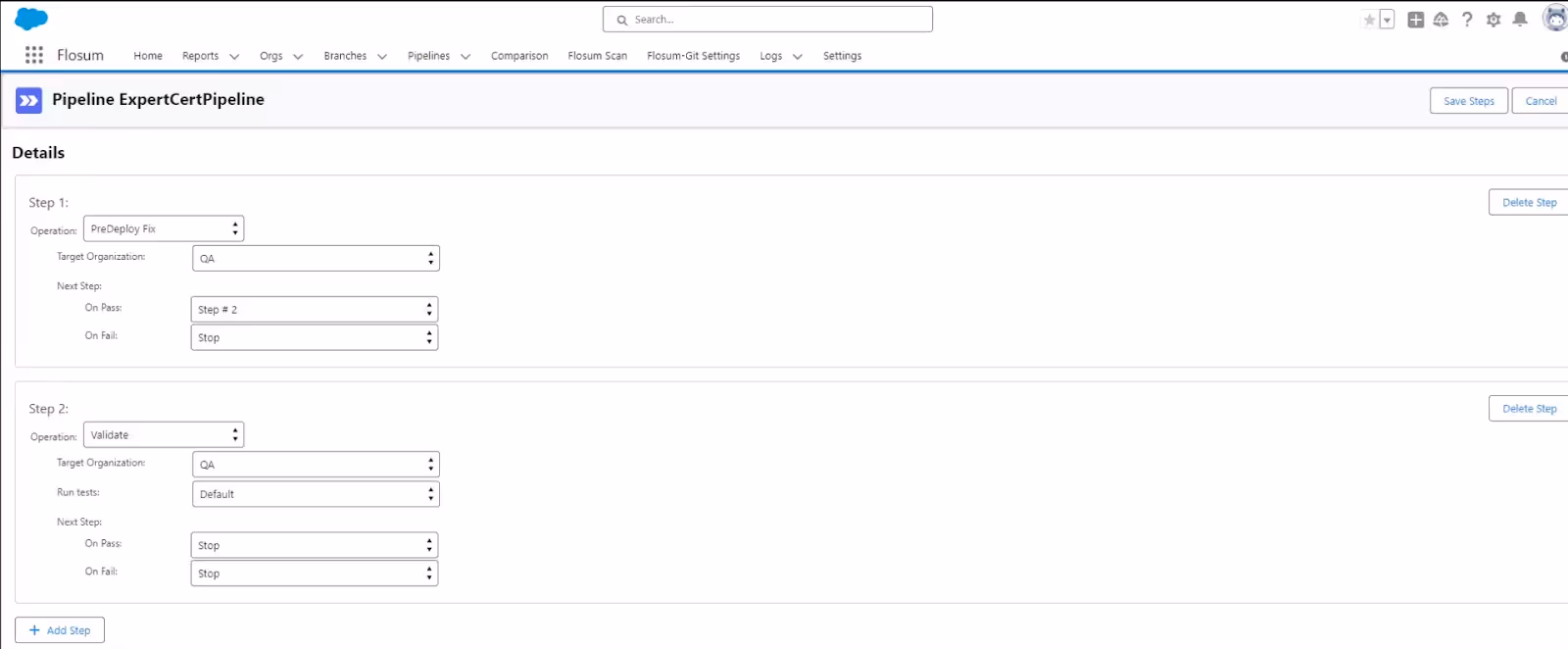The height and width of the screenshot is (649, 1568).
Task: Click the Favorites star icon
Action: [1369, 20]
